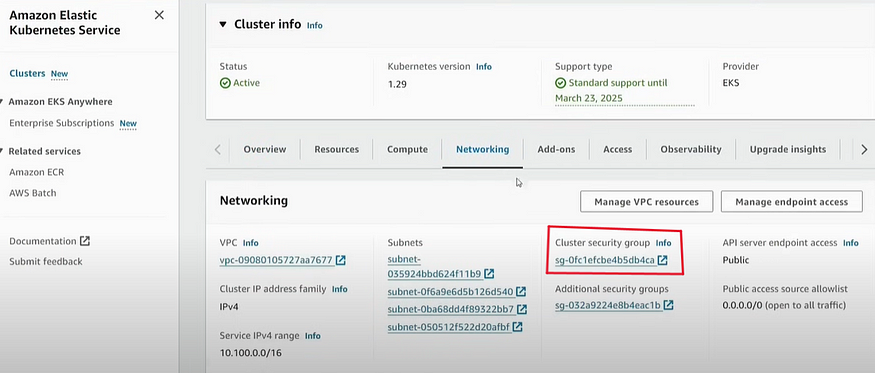Open external icon beside sg-0fc1efcbe4b5db4ca
This screenshot has height=373, width=875.
[x=662, y=260]
